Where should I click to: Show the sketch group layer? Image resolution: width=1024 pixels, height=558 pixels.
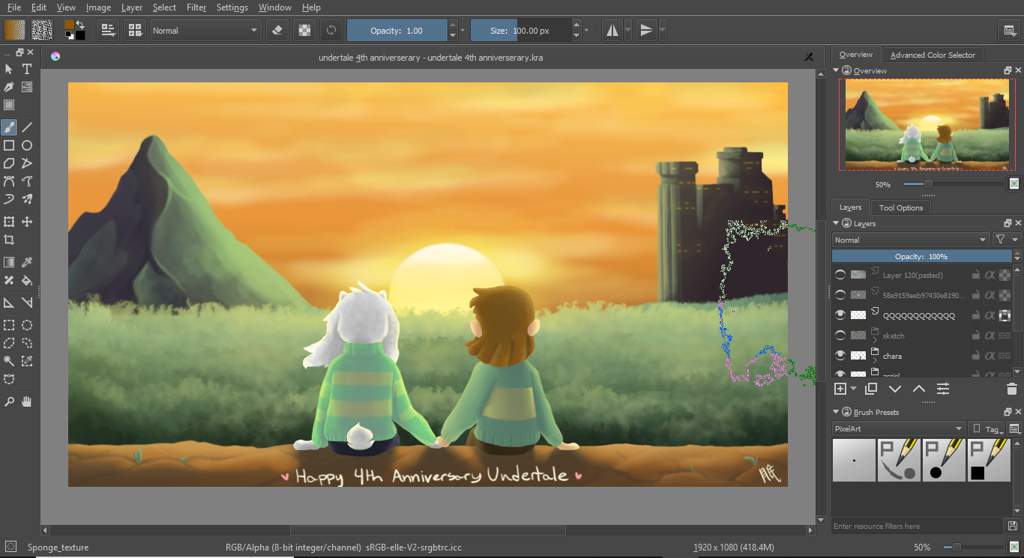point(840,335)
